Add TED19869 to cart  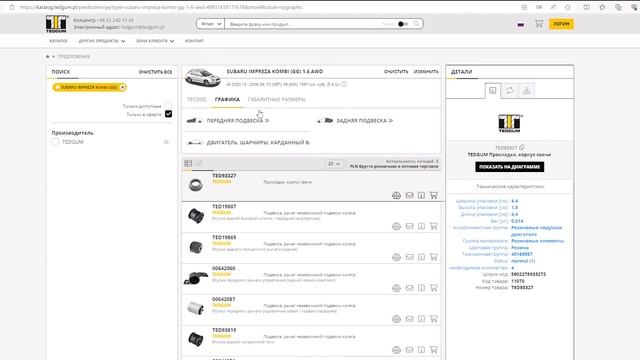tap(433, 257)
